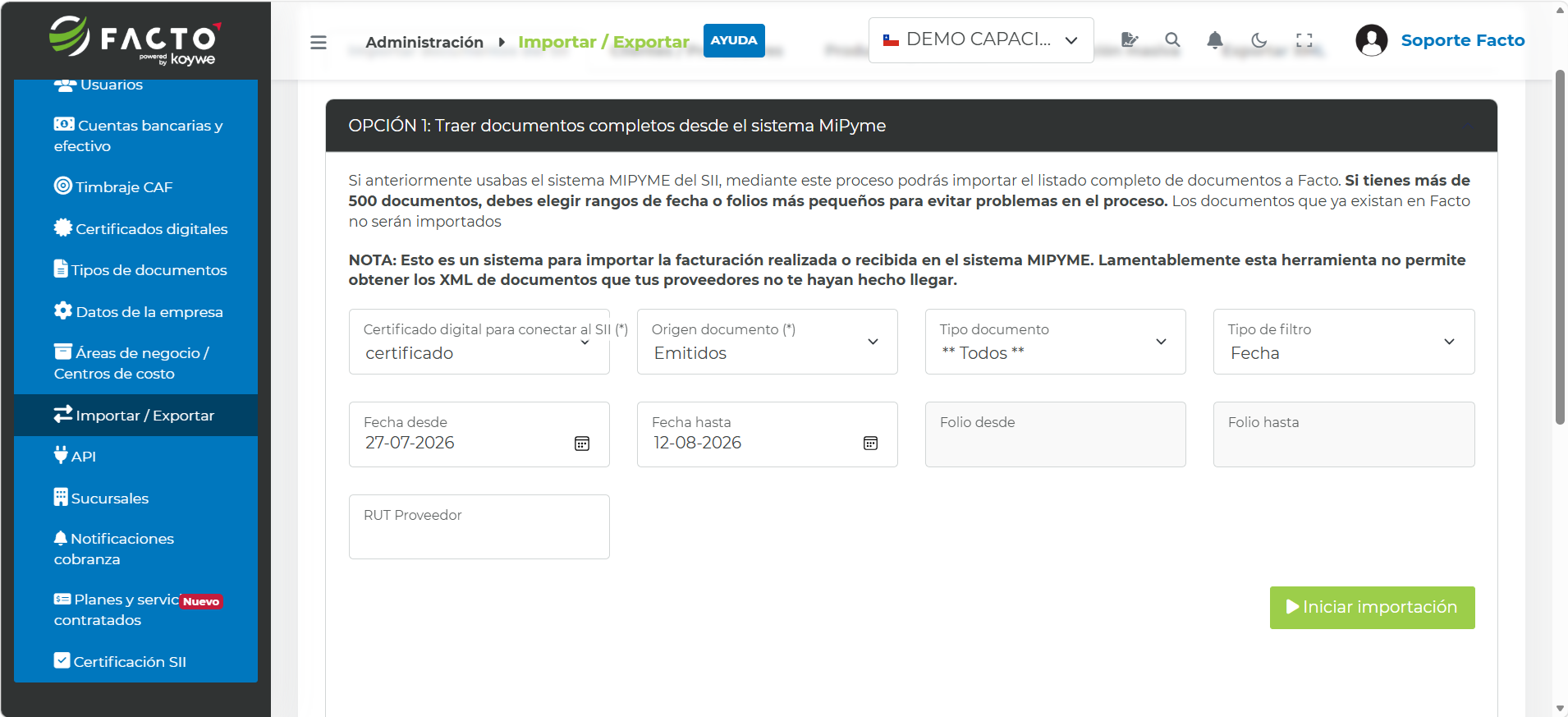1568x717 pixels.
Task: Open the Tipo documento dropdown
Action: tap(1056, 342)
